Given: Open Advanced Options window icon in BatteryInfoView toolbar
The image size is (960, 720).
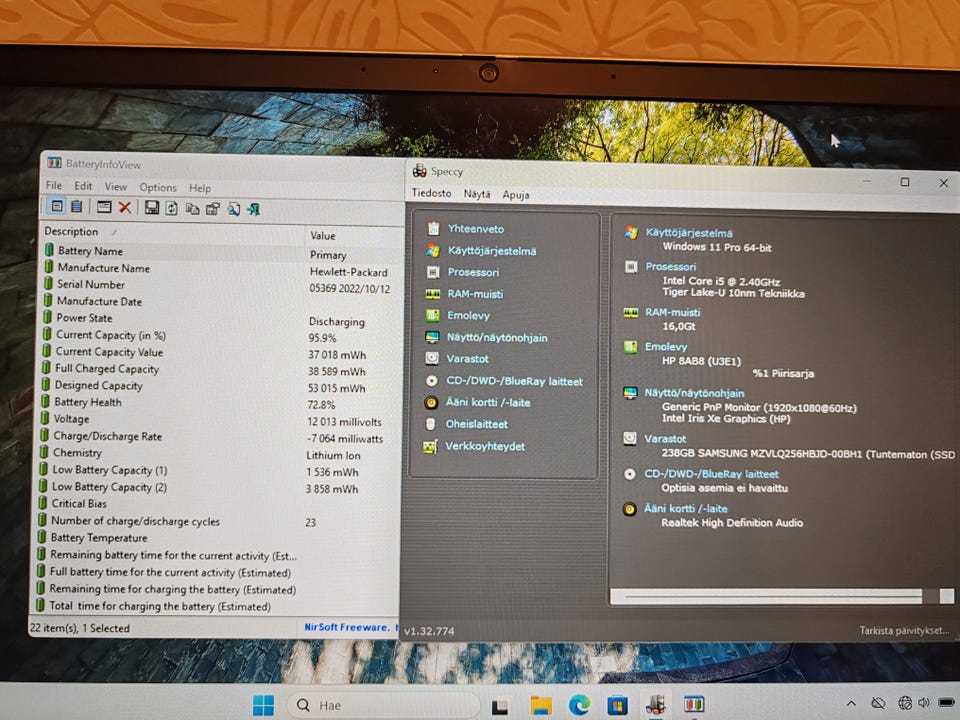Looking at the screenshot, I should 104,207.
